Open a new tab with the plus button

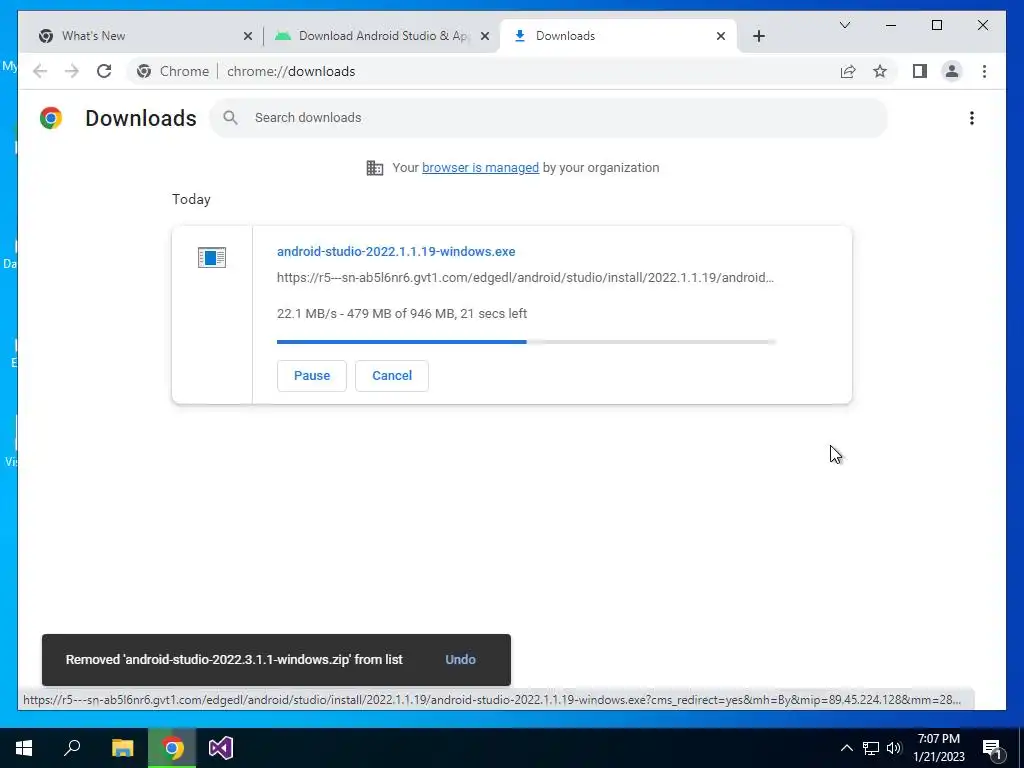758,36
